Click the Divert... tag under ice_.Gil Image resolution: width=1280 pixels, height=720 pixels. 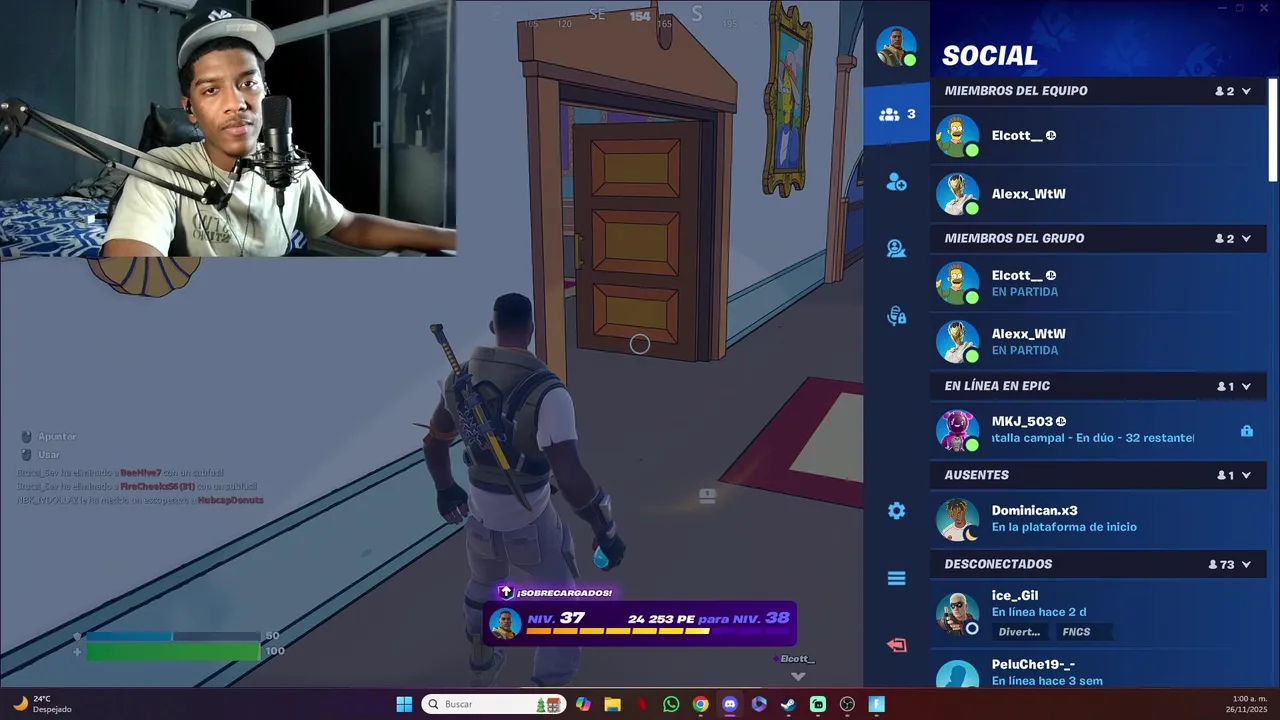point(1019,632)
